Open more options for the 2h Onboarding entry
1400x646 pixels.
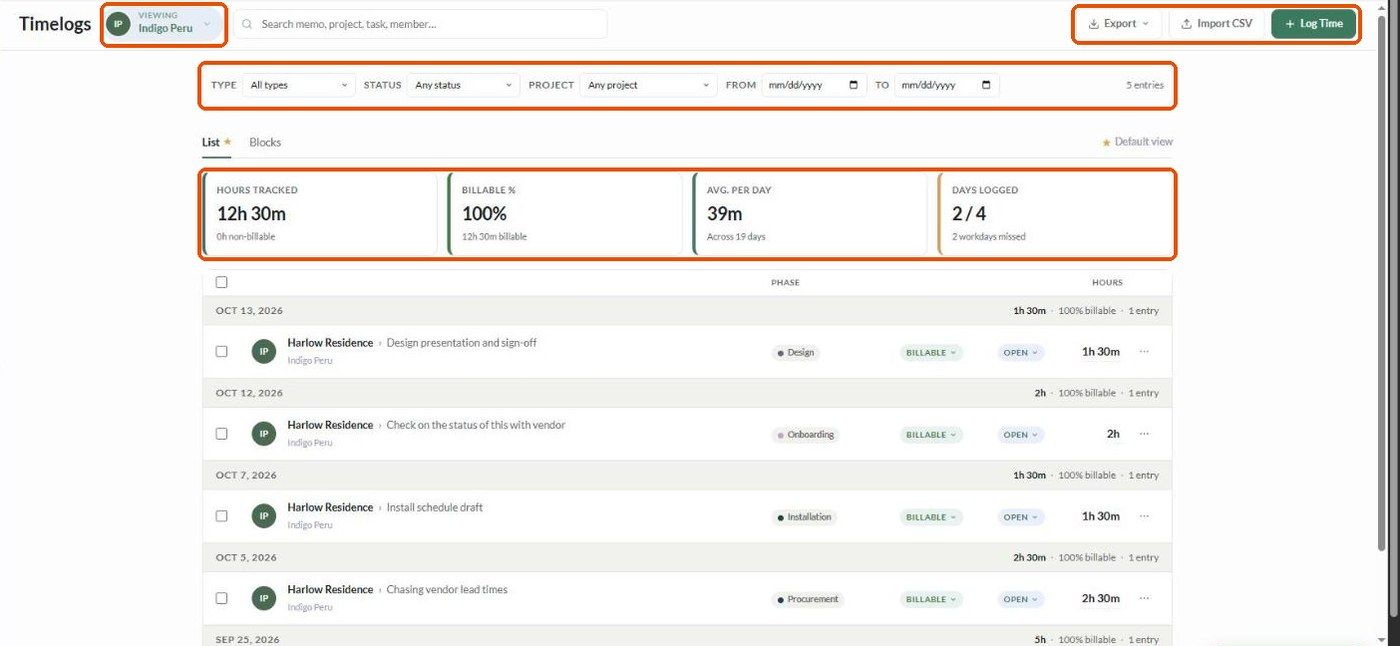[x=1144, y=434]
